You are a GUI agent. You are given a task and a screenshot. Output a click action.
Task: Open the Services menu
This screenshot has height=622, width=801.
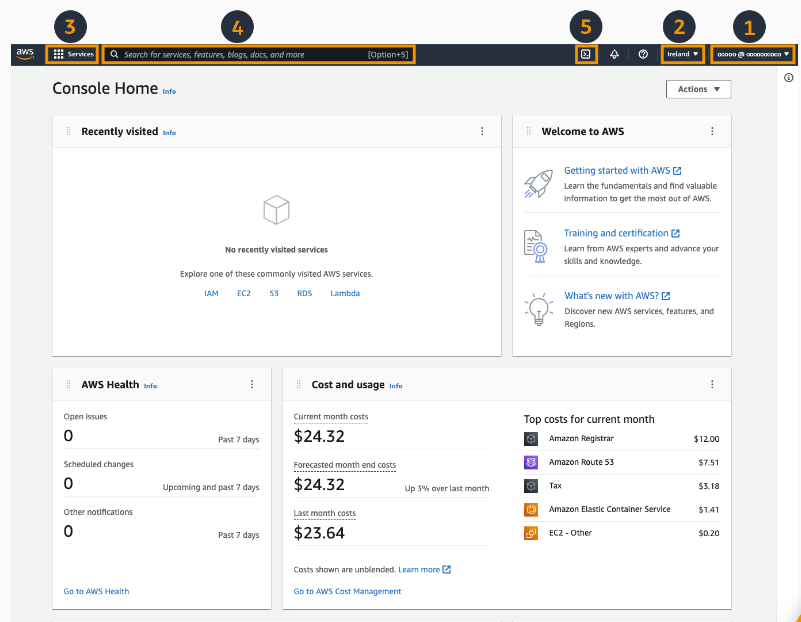pos(73,54)
